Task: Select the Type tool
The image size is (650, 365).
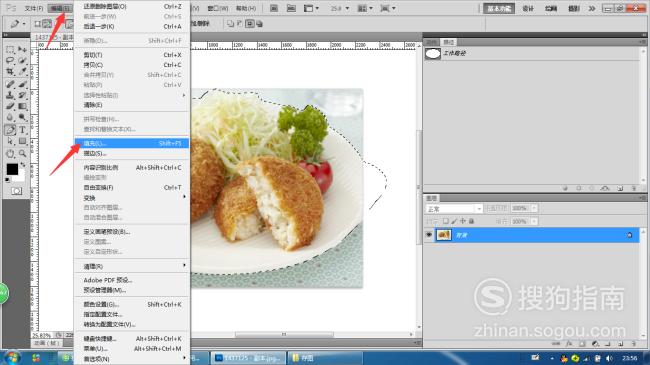Action: pyautogui.click(x=22, y=130)
